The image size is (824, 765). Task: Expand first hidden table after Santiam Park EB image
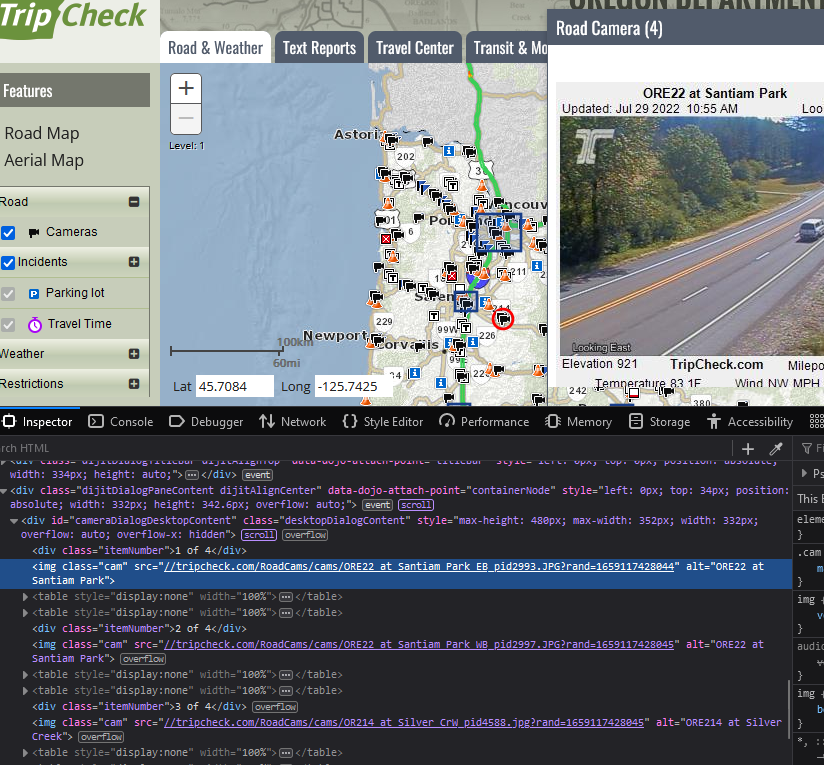click(x=25, y=597)
